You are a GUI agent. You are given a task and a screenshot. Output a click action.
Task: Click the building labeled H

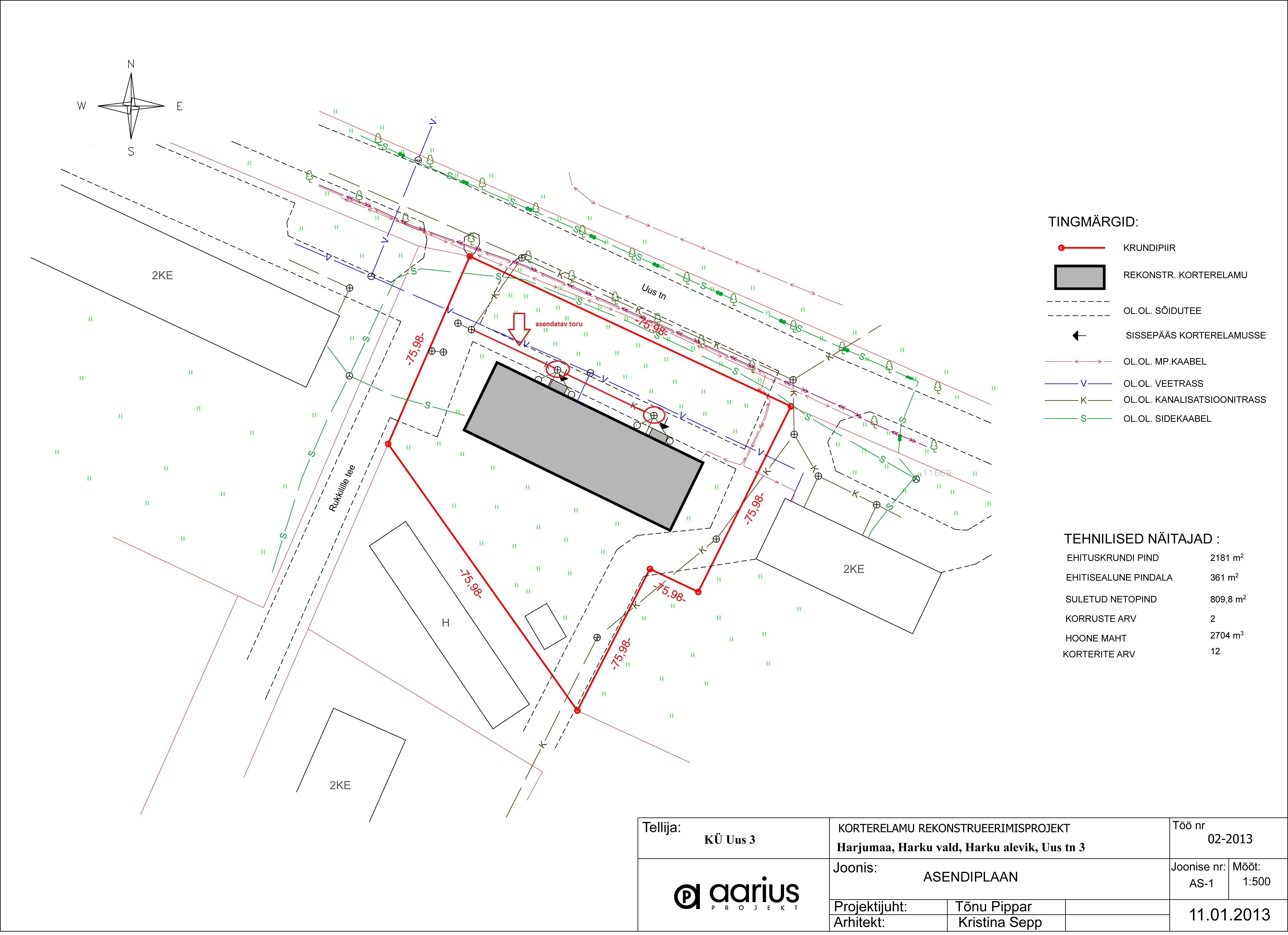[x=448, y=624]
